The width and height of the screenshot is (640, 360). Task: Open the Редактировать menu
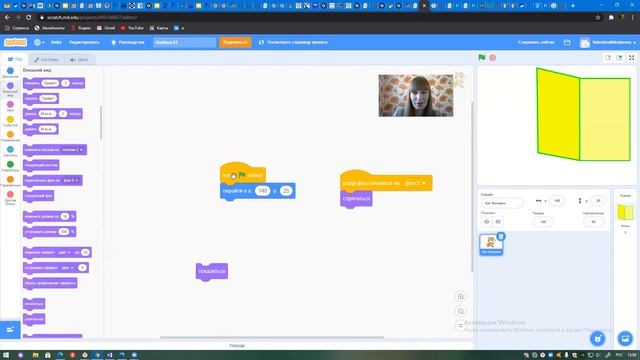click(x=84, y=42)
